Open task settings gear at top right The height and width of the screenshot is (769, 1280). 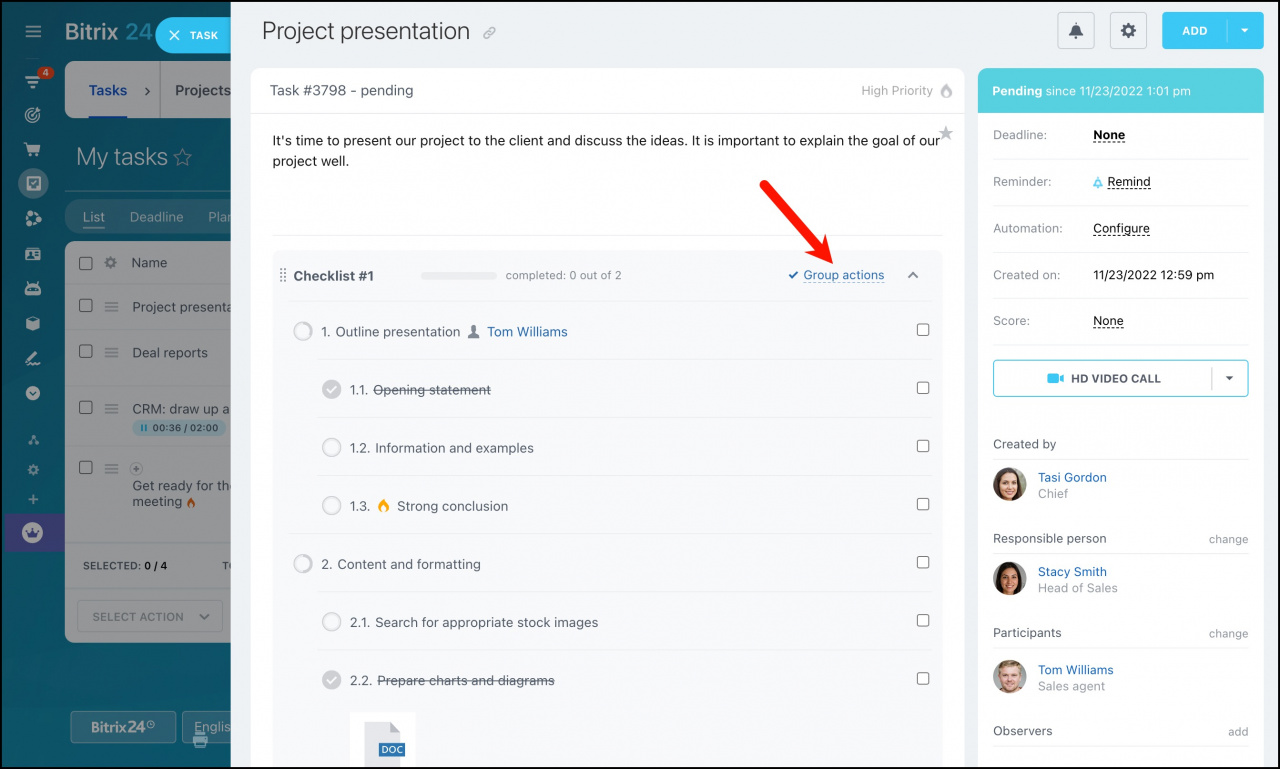coord(1128,31)
